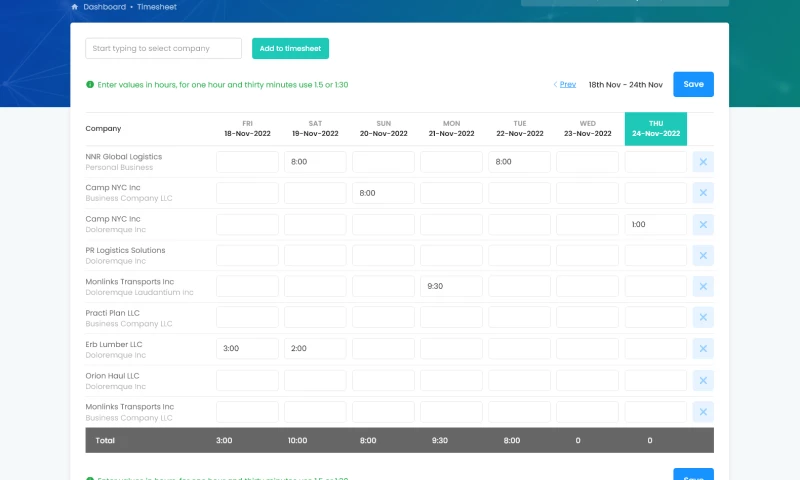Screen dimensions: 800x480
Task: Remove Camp NYC Inc Business Company LLC row
Action: [703, 193]
